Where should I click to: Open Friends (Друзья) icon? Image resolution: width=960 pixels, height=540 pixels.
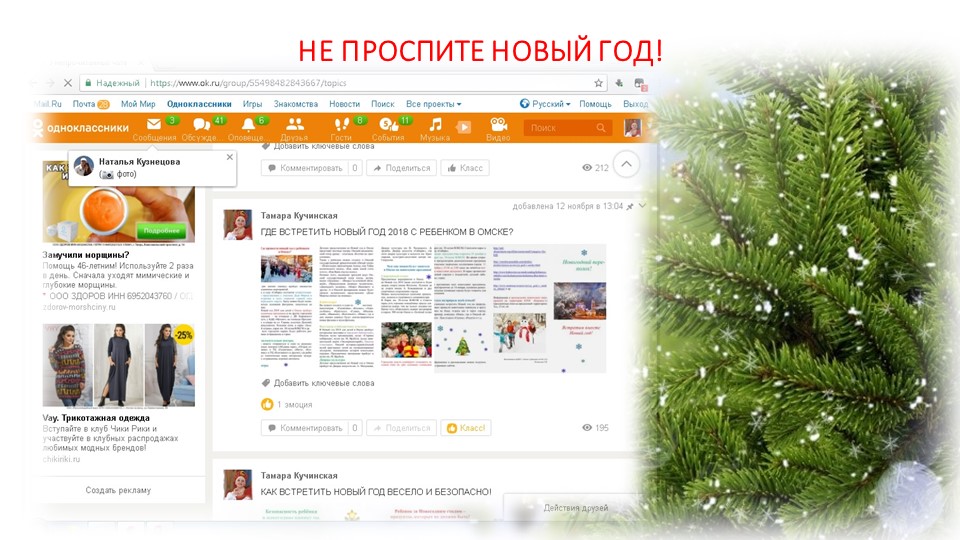coord(295,124)
